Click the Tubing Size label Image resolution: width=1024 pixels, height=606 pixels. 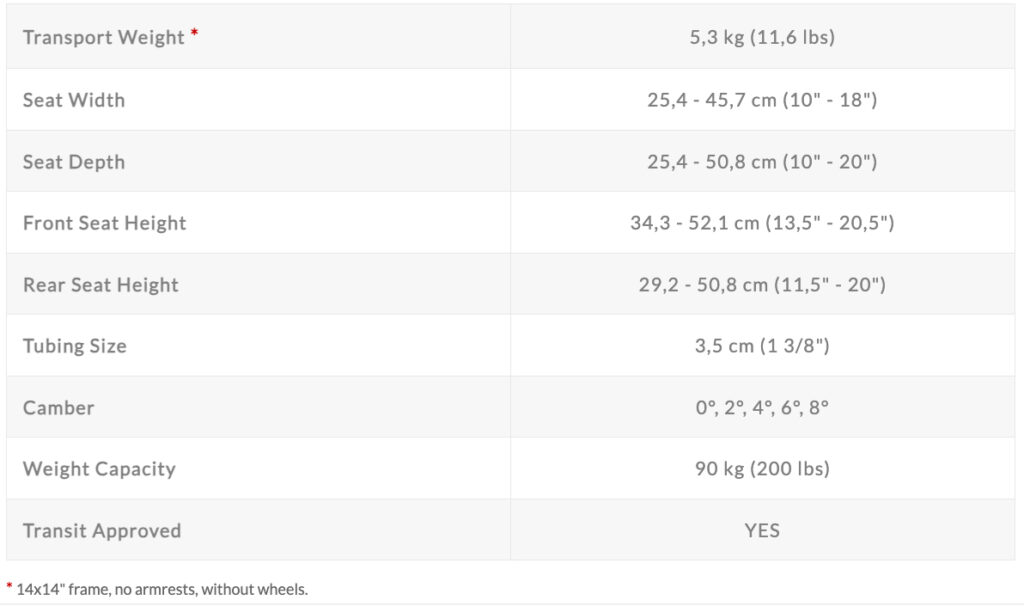click(x=75, y=346)
